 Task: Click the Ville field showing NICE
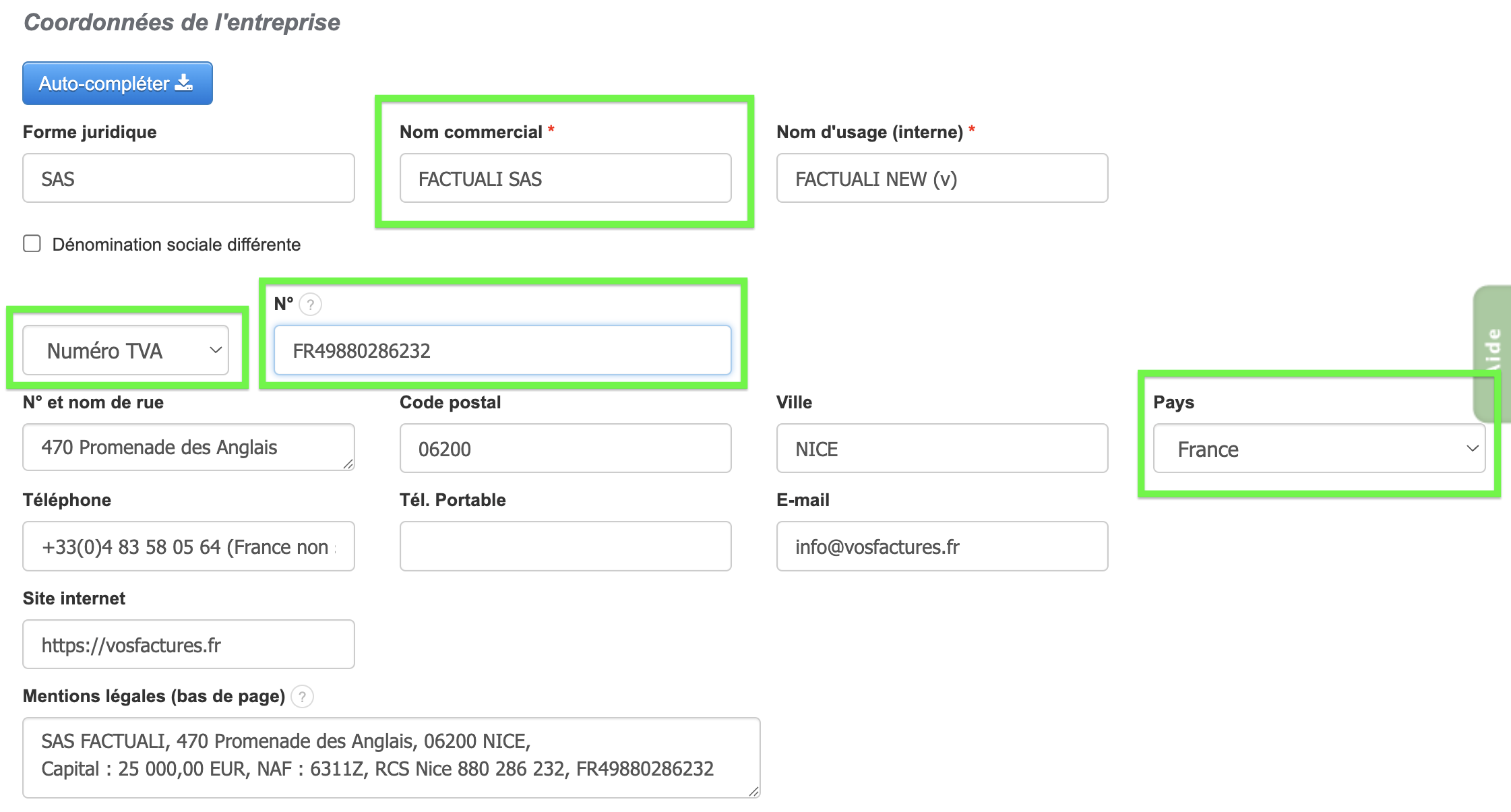[942, 449]
